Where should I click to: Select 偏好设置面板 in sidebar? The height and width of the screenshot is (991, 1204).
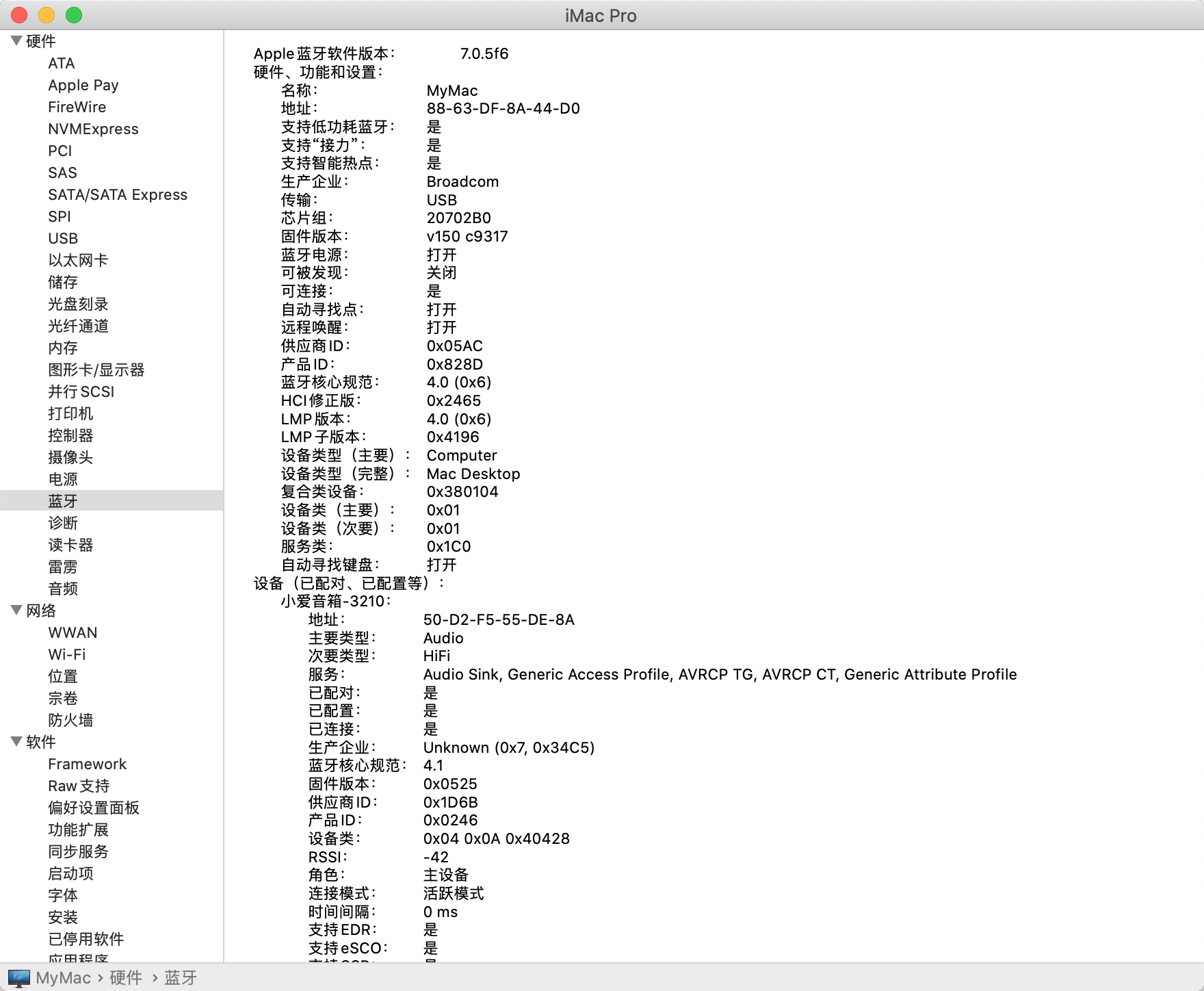tap(94, 808)
